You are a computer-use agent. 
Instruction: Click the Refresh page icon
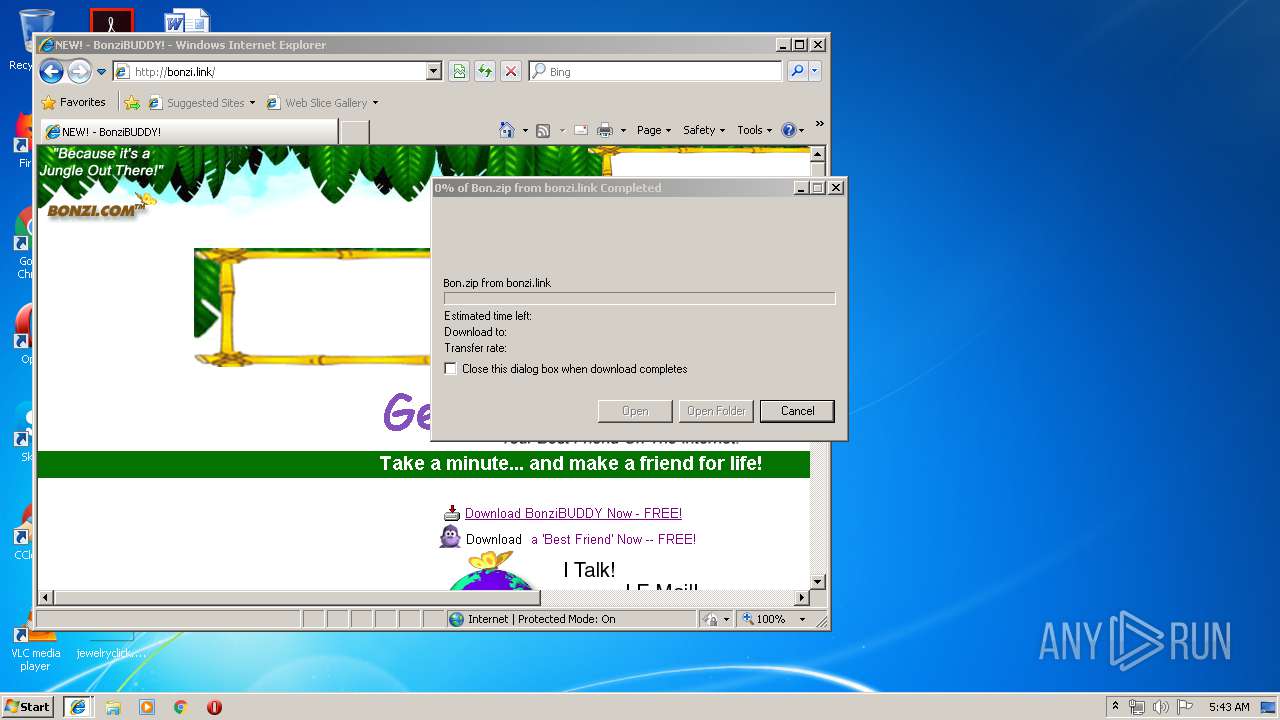[485, 71]
